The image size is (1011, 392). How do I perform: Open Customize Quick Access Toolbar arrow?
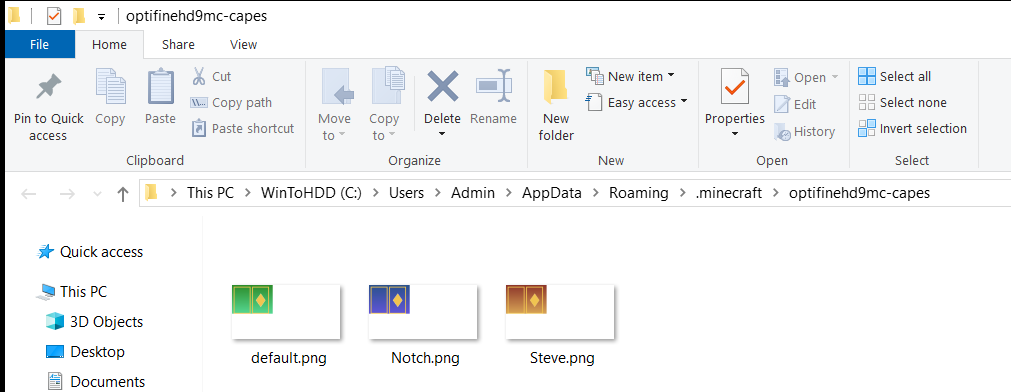coord(101,17)
